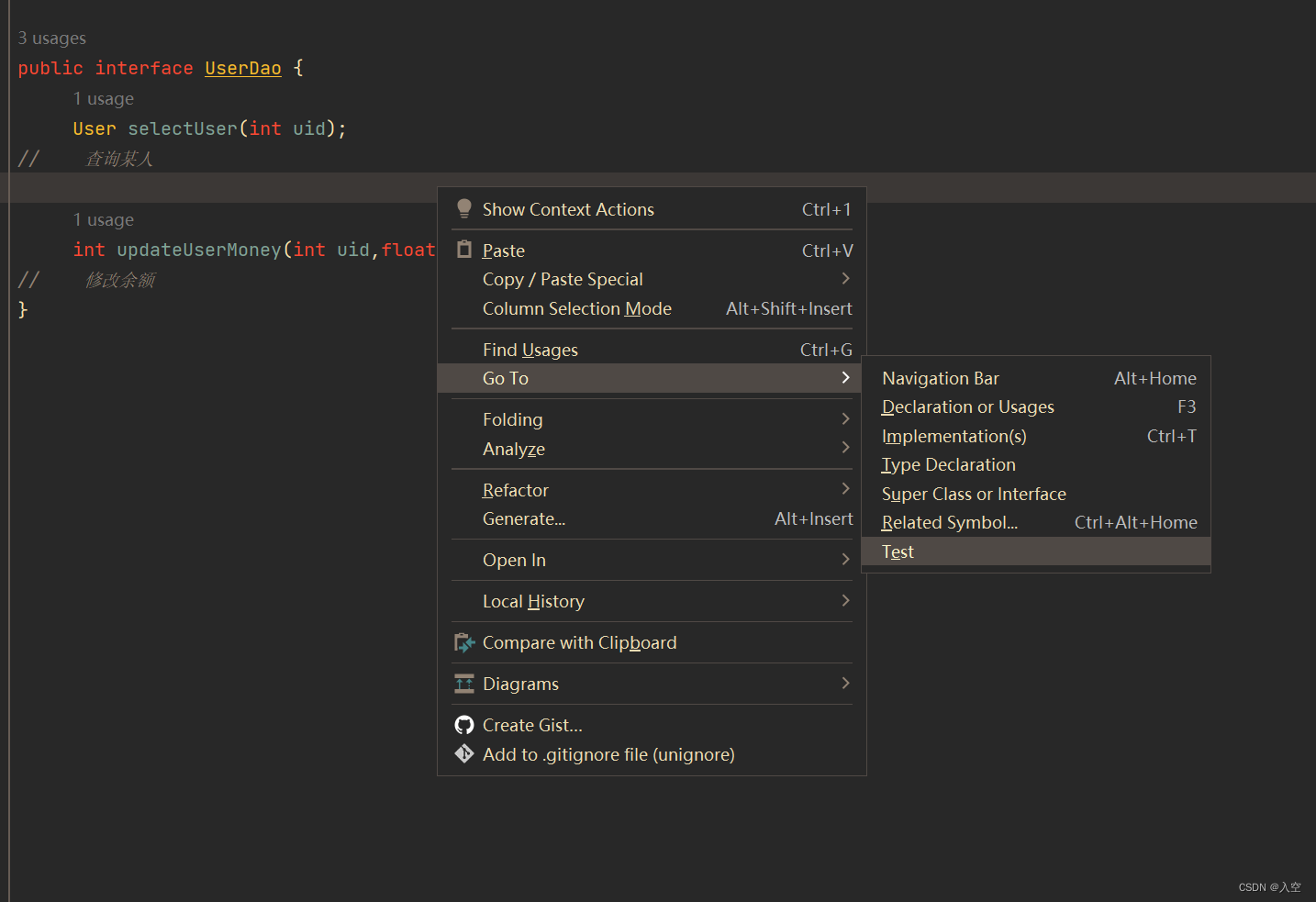Click the closing brace of the interface
The width and height of the screenshot is (1316, 902).
pos(23,310)
